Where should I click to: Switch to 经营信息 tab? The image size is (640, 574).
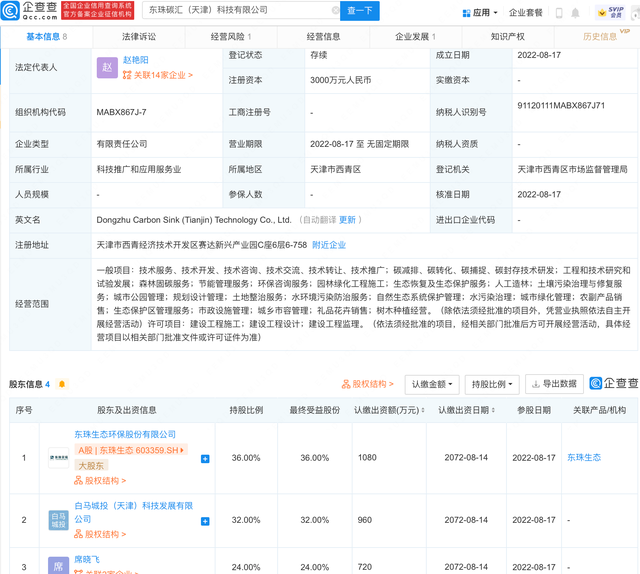click(323, 37)
